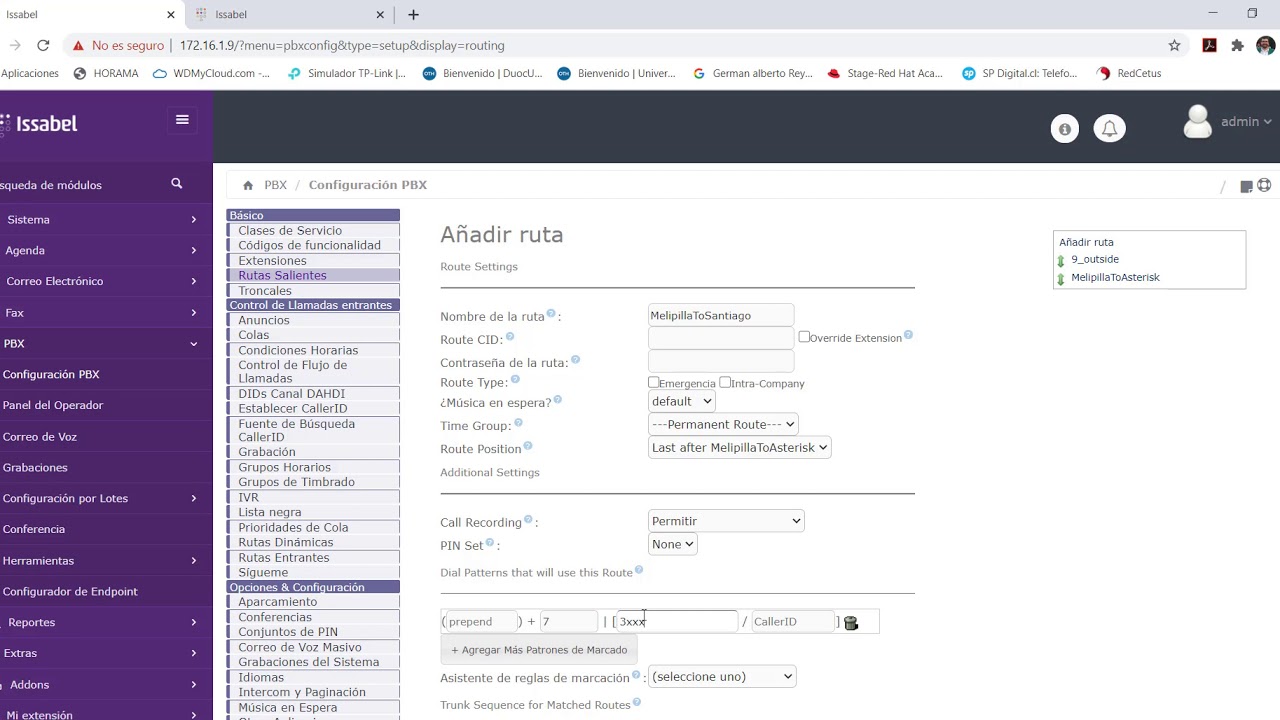Open the Call Recording Permitir dropdown

726,521
